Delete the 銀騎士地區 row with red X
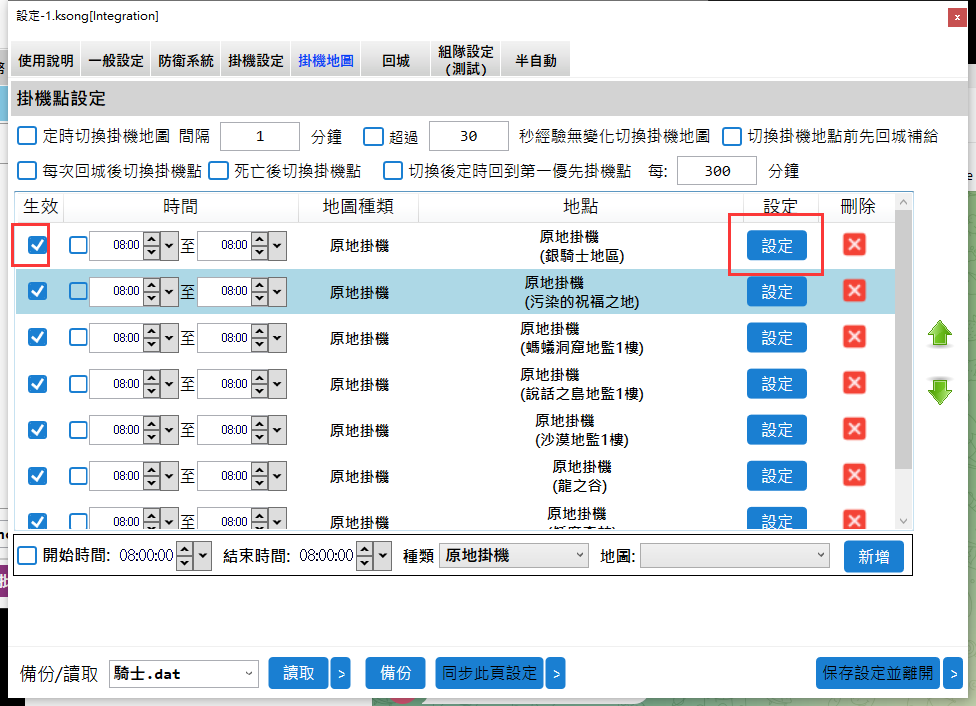 pyautogui.click(x=854, y=245)
